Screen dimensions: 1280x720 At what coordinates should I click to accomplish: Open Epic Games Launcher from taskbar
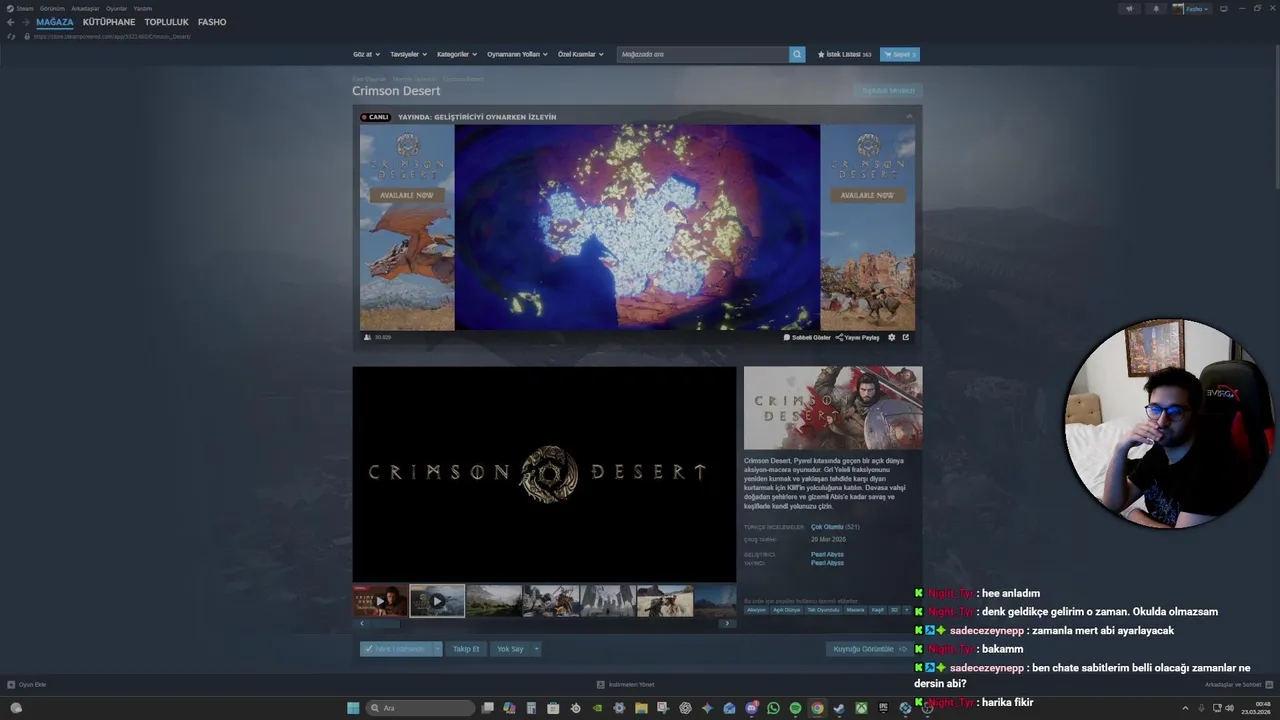click(x=883, y=708)
